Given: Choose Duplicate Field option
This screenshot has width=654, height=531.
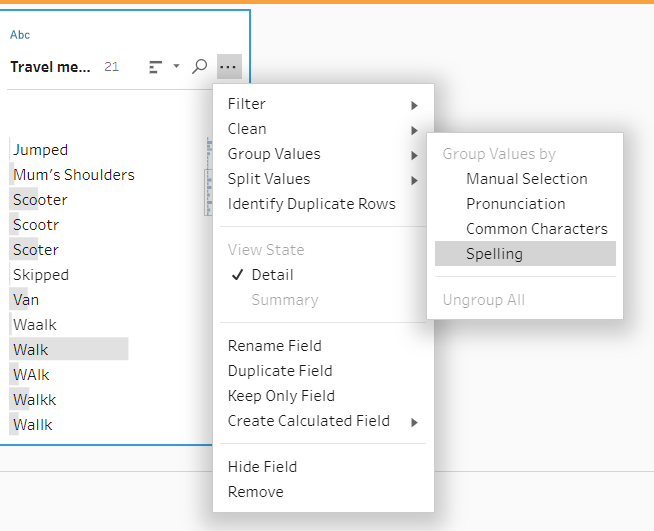Looking at the screenshot, I should click(280, 371).
